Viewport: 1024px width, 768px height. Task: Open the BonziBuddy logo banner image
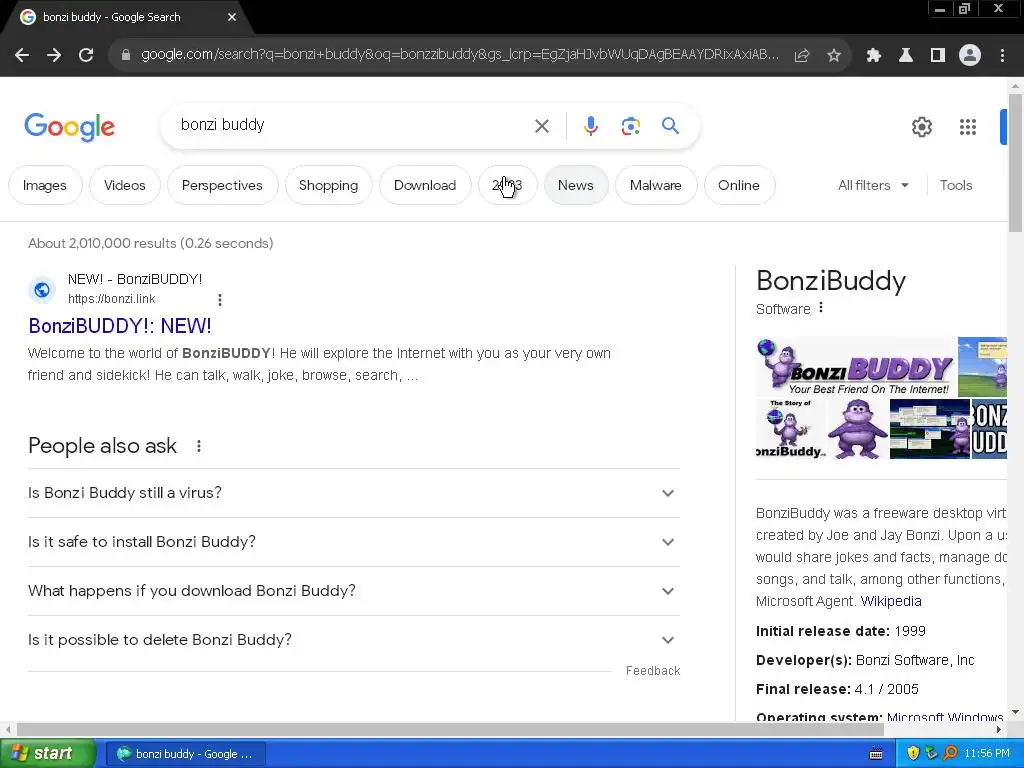[856, 367]
